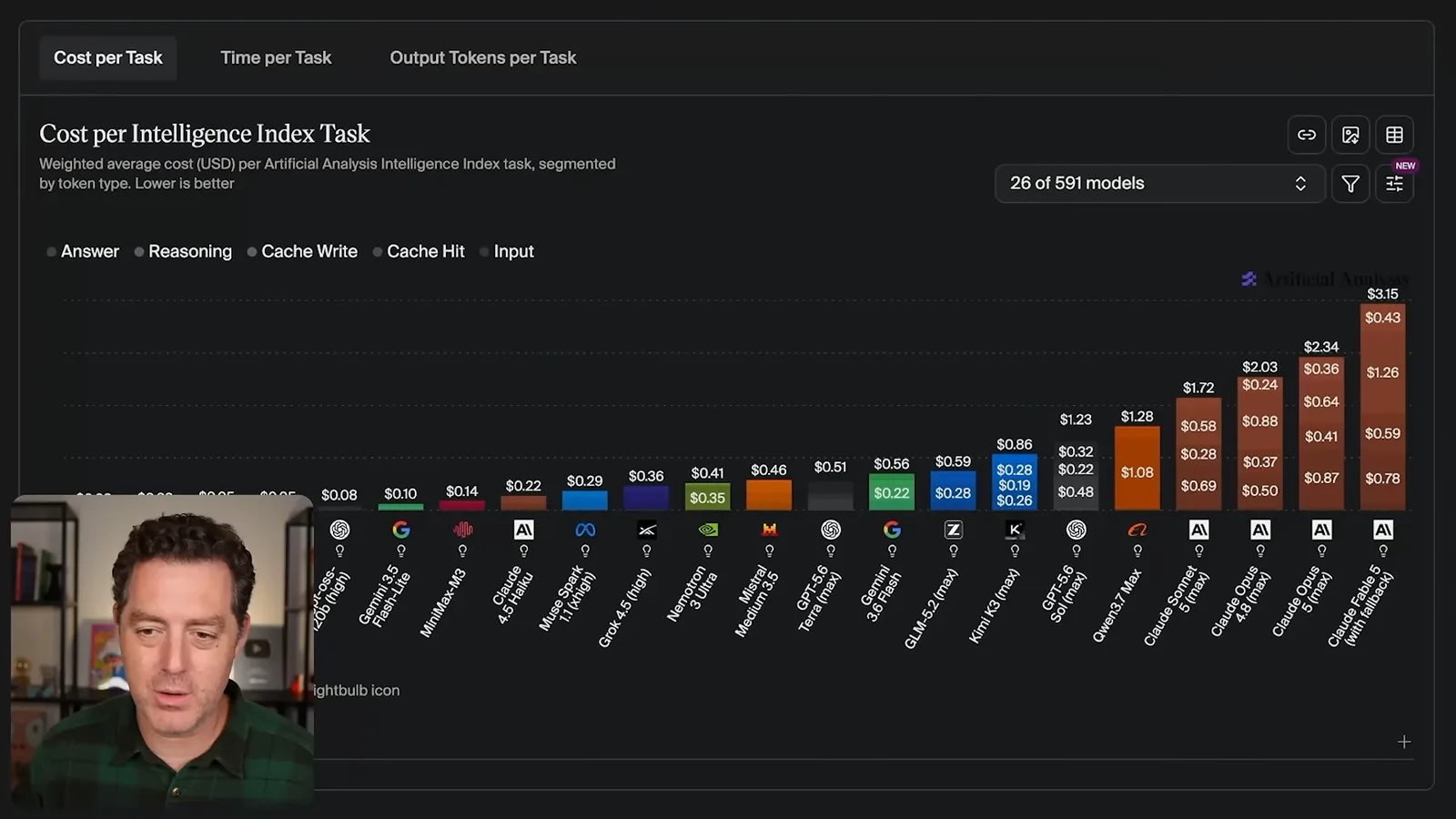The width and height of the screenshot is (1456, 819).
Task: Open the Output Tokens per Task tab
Action: (x=482, y=57)
